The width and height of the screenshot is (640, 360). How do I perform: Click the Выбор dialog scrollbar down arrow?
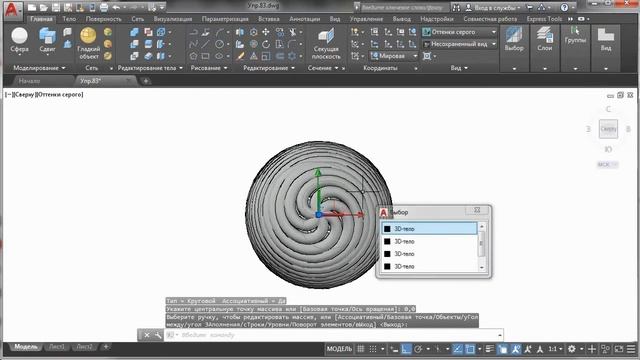[x=482, y=268]
